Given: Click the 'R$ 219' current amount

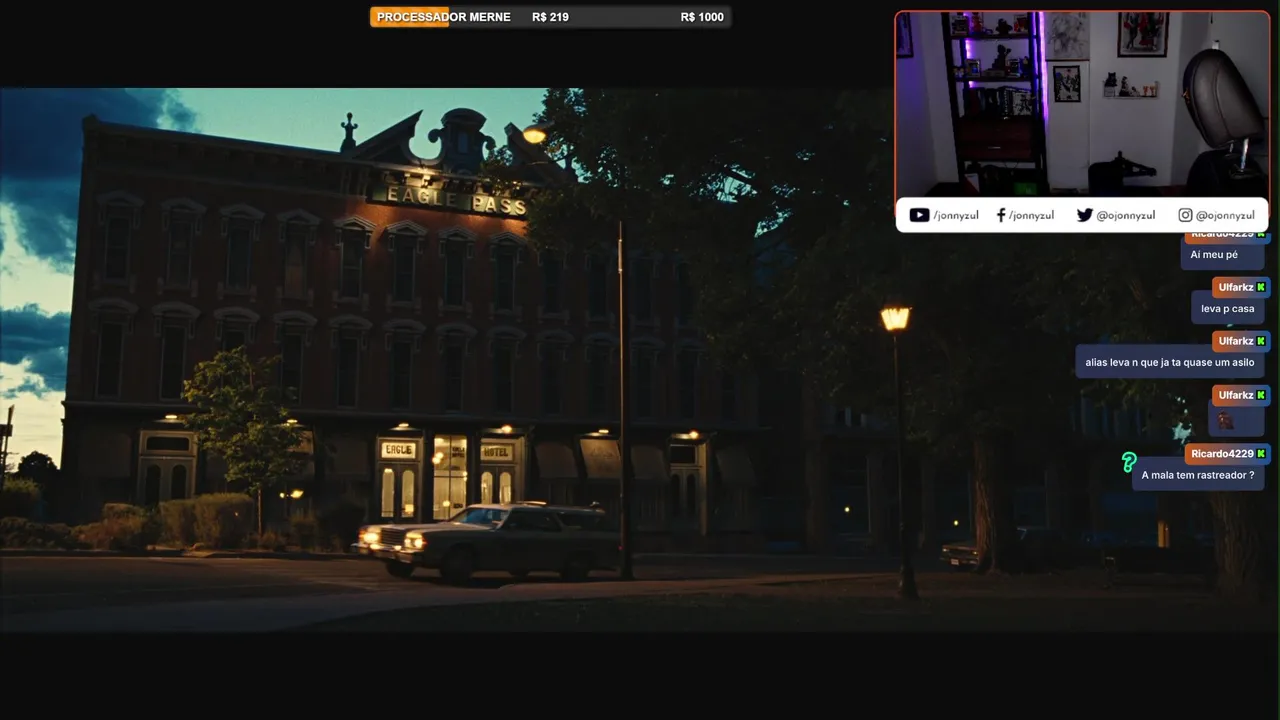Looking at the screenshot, I should pos(550,17).
